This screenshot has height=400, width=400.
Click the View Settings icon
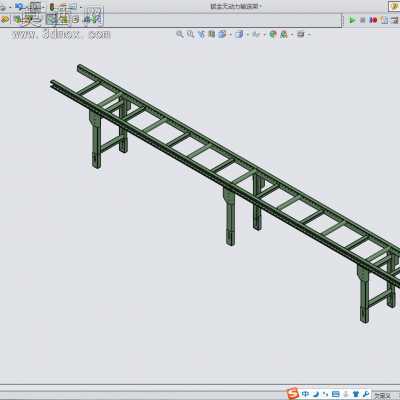coord(301,34)
